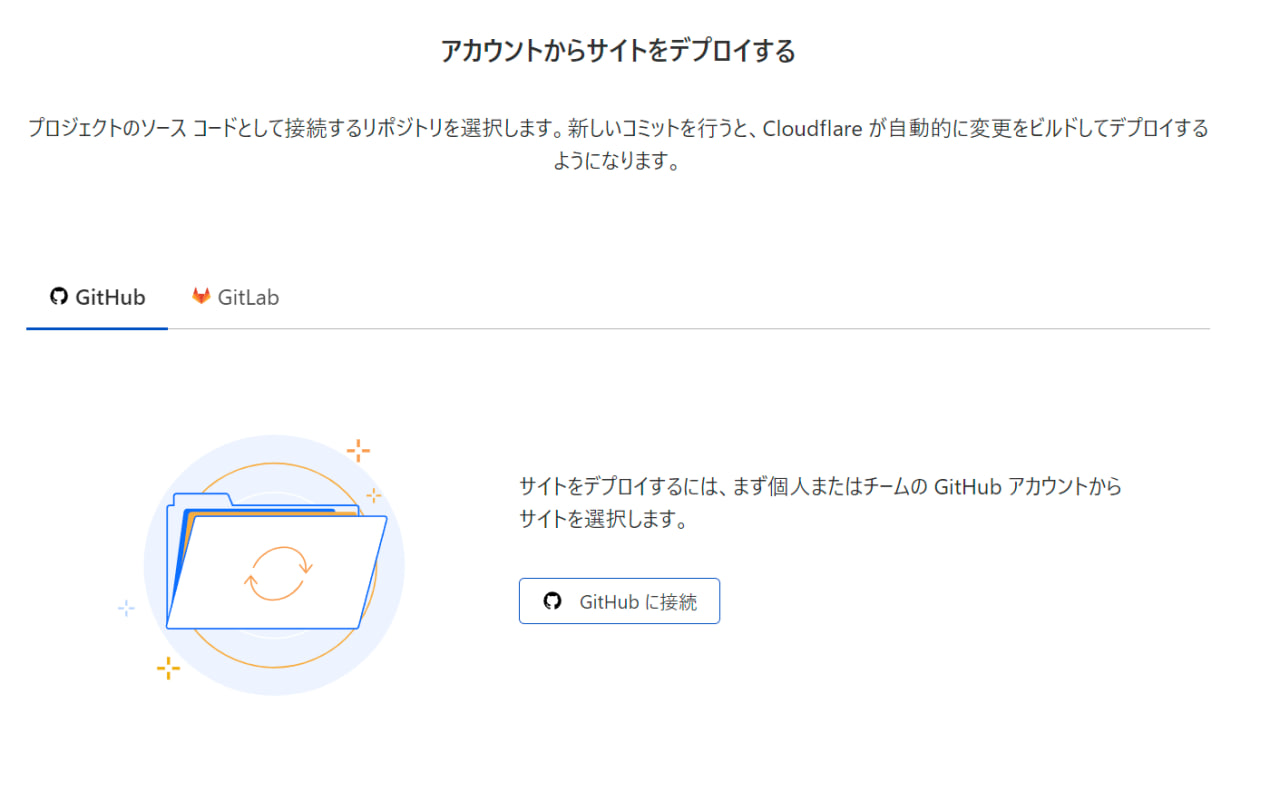Click the orange GitLab fox icon

[x=201, y=296]
